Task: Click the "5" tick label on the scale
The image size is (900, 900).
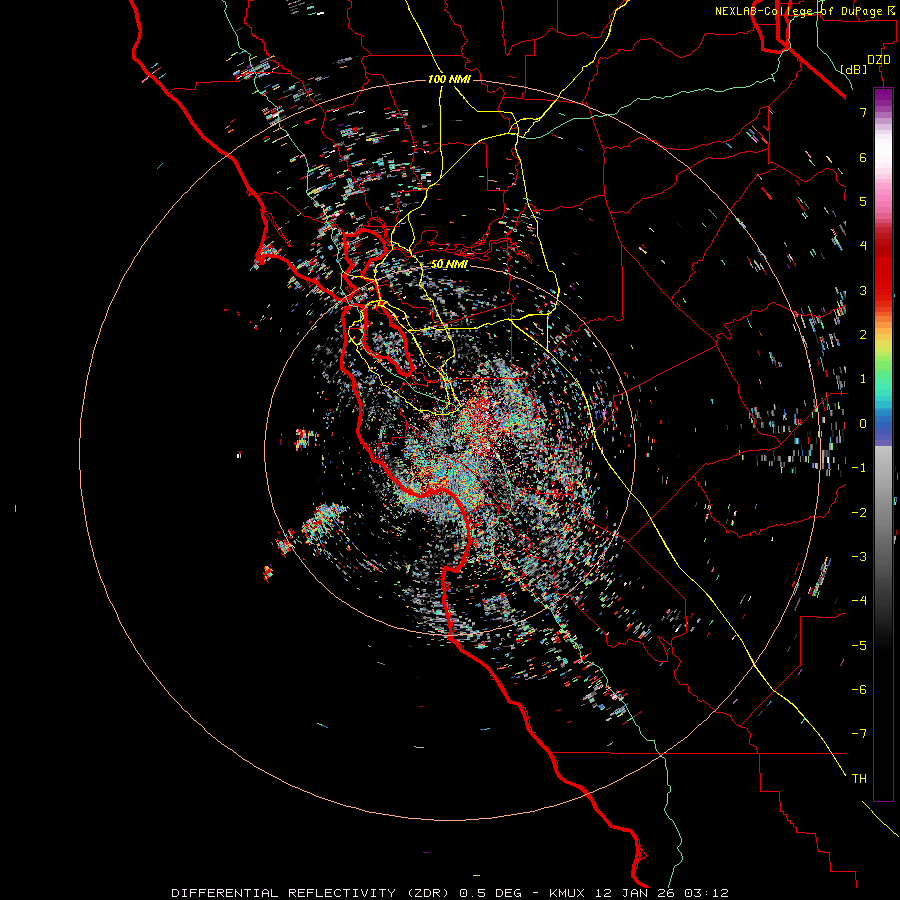Action: [x=863, y=201]
